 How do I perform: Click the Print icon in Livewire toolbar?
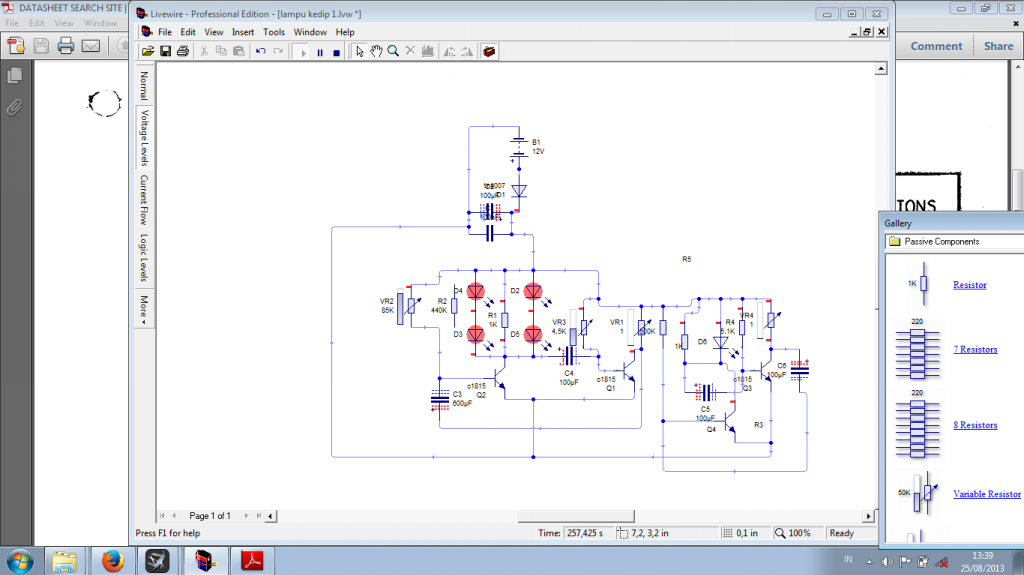(x=182, y=52)
